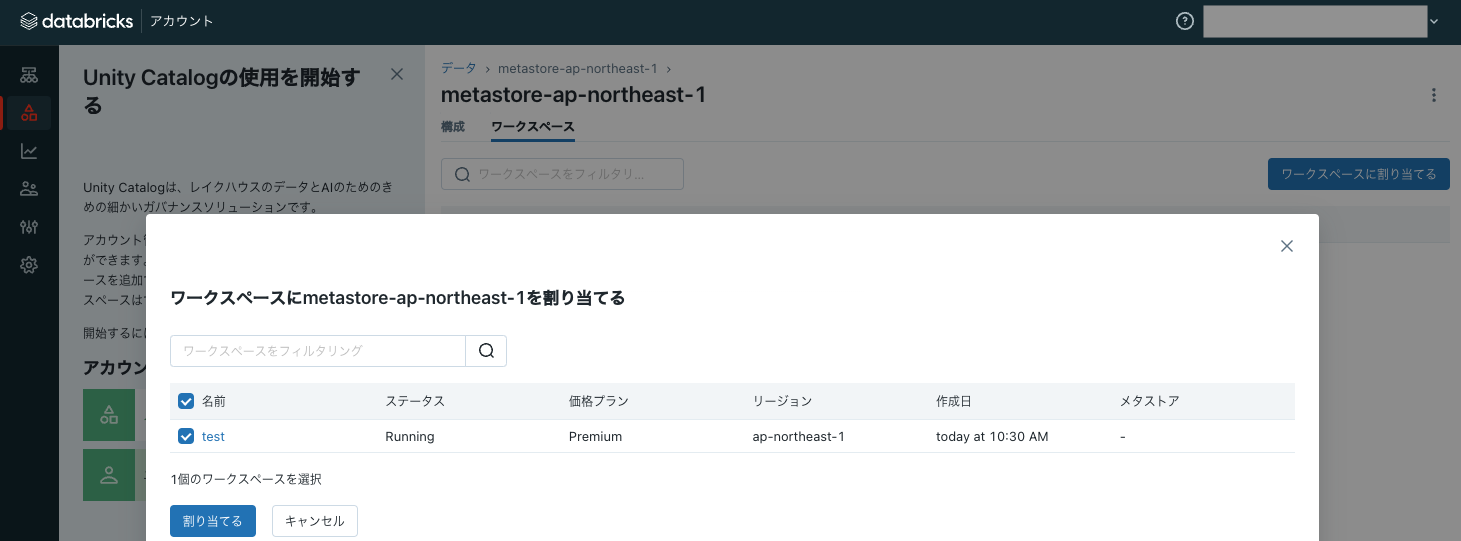The width and height of the screenshot is (1461, 541).
Task: Open the Usage chart sidebar icon
Action: click(x=29, y=151)
